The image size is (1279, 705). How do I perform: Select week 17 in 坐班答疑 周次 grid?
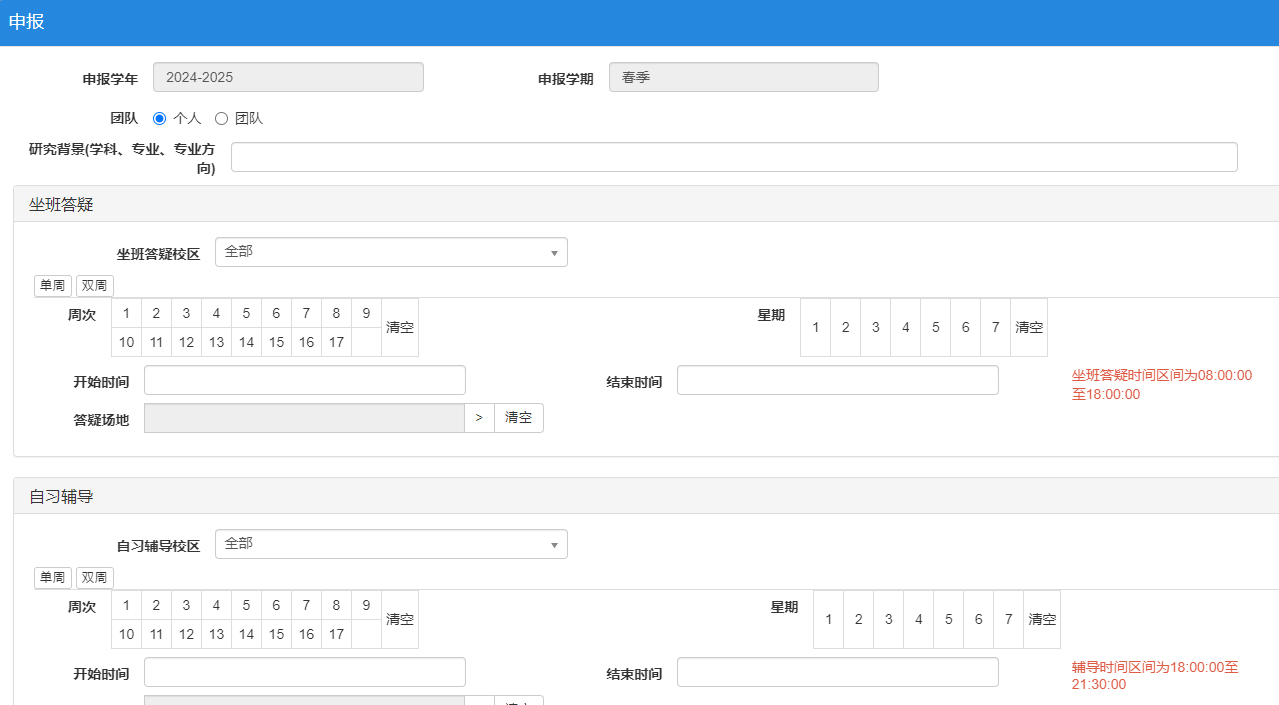click(x=336, y=342)
